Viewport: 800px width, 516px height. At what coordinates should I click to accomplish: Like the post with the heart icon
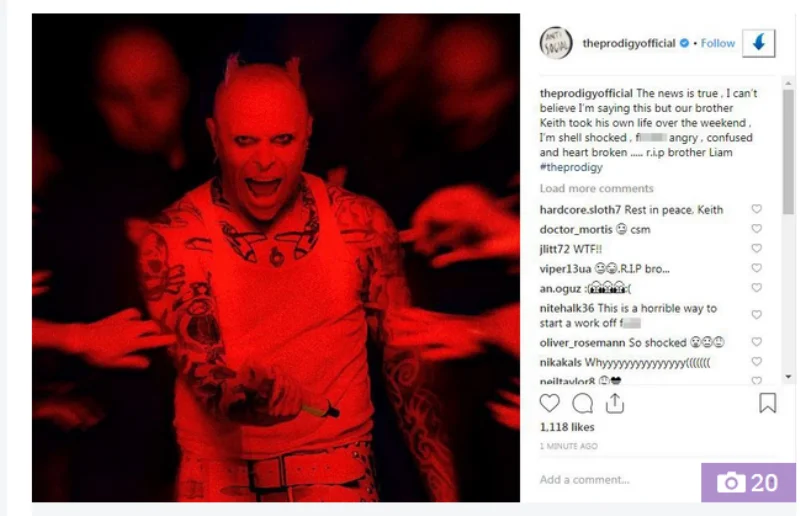549,403
